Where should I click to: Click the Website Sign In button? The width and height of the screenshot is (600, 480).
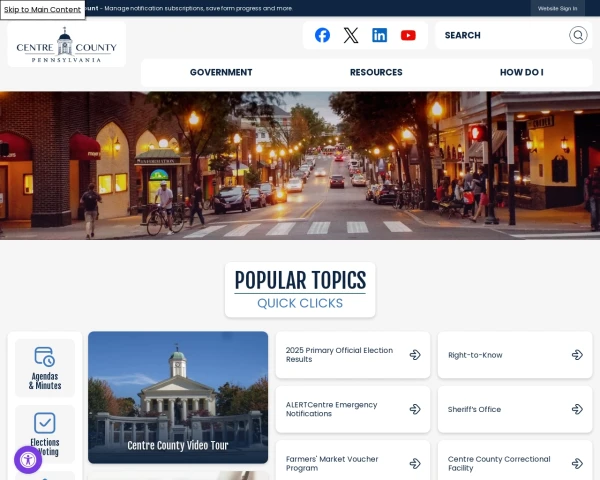558,8
